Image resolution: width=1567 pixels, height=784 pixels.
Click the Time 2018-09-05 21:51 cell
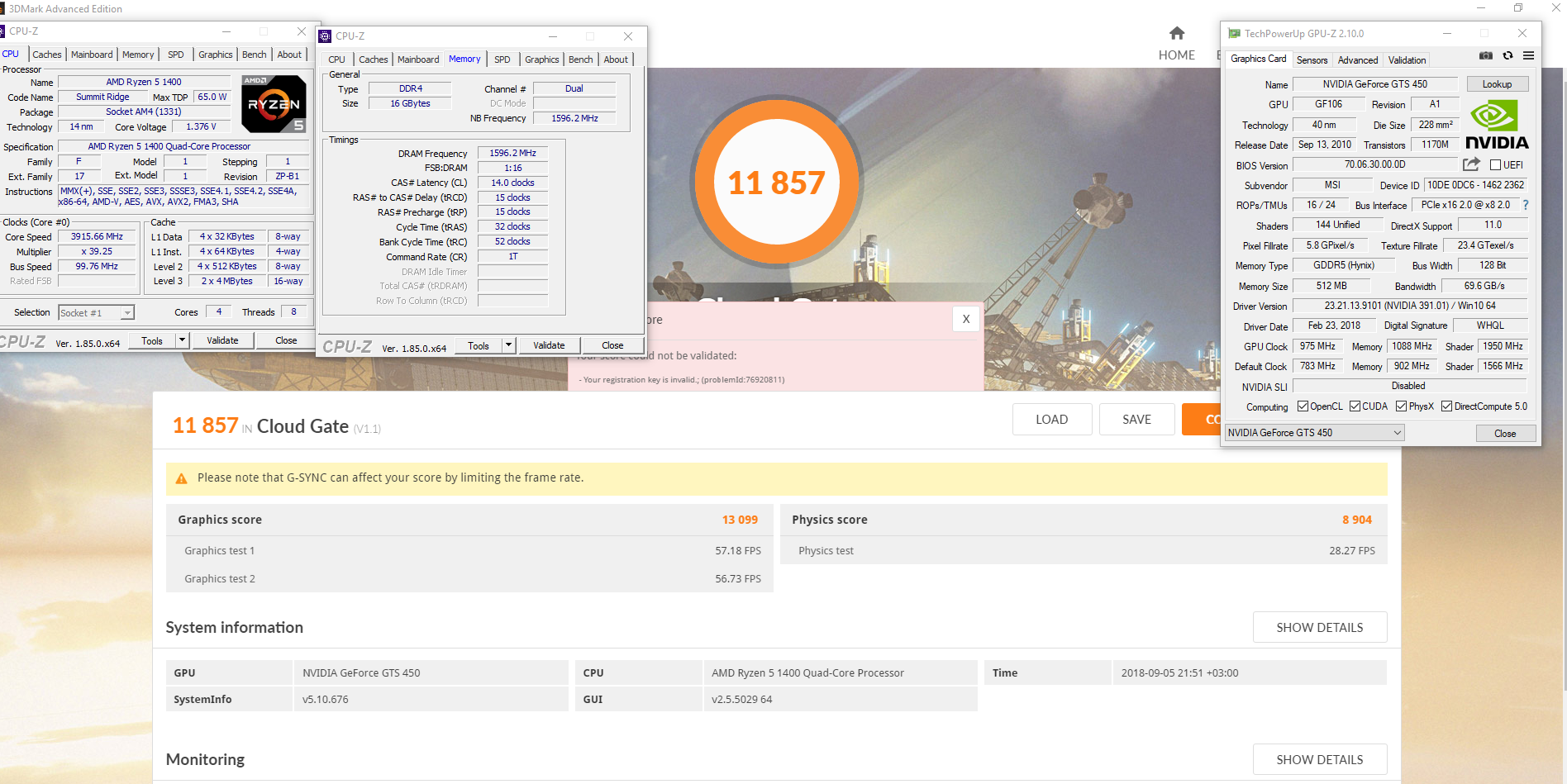tap(1249, 673)
